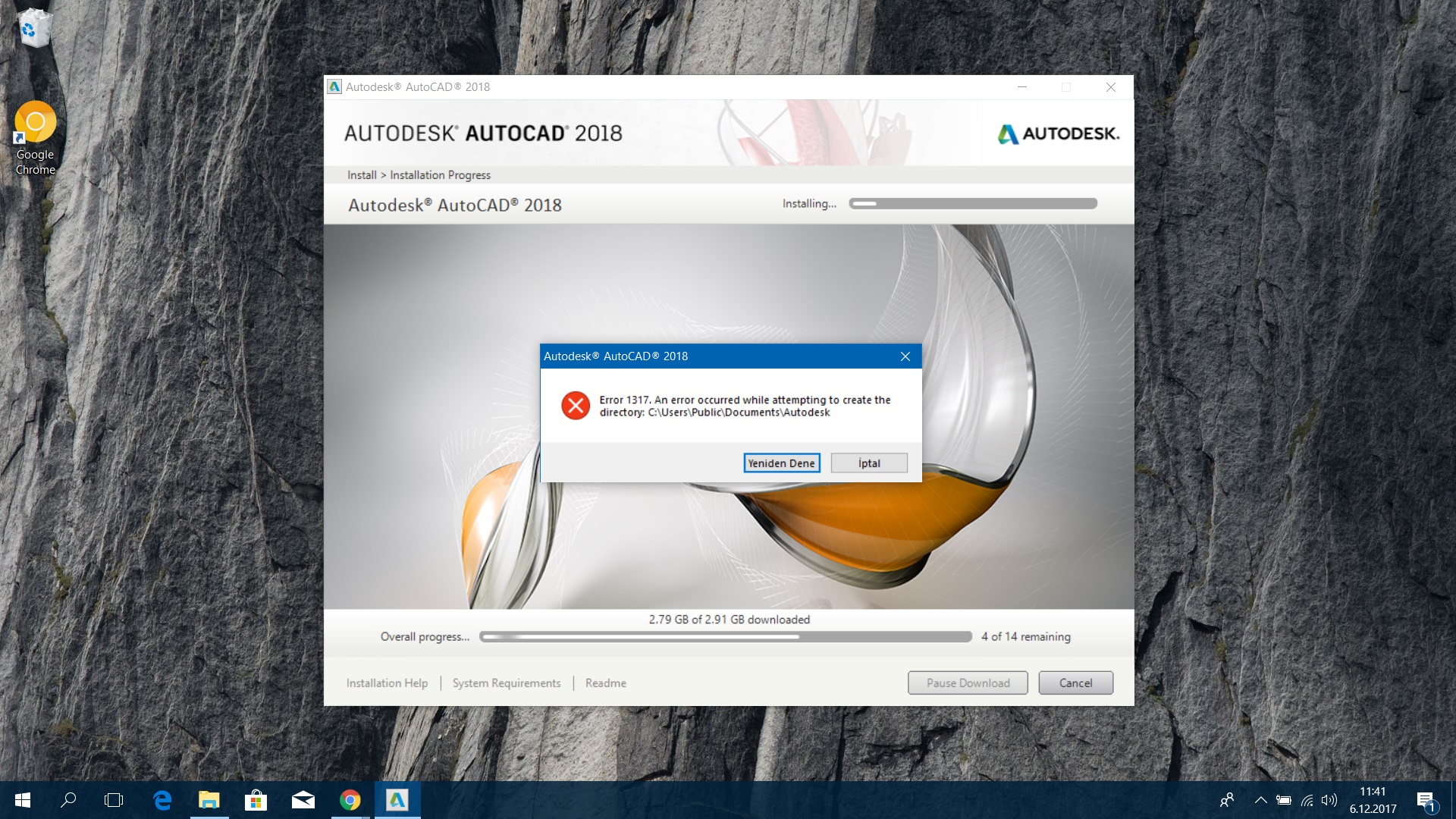Open the Windows Start menu
The height and width of the screenshot is (819, 1456).
pos(22,800)
